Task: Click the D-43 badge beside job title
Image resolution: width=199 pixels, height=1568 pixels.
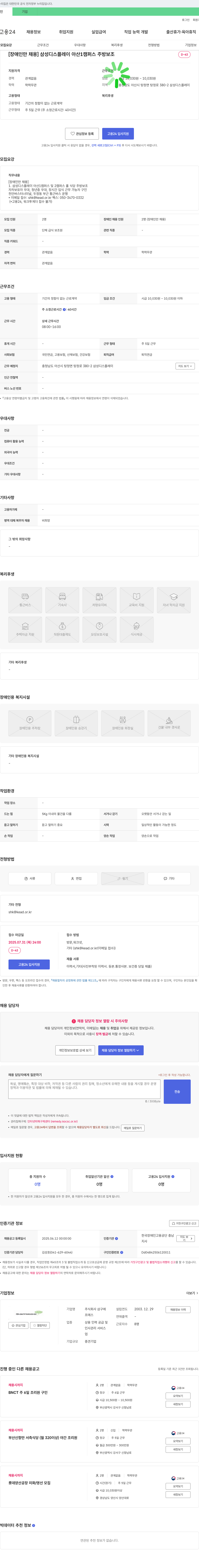Action: [184, 55]
